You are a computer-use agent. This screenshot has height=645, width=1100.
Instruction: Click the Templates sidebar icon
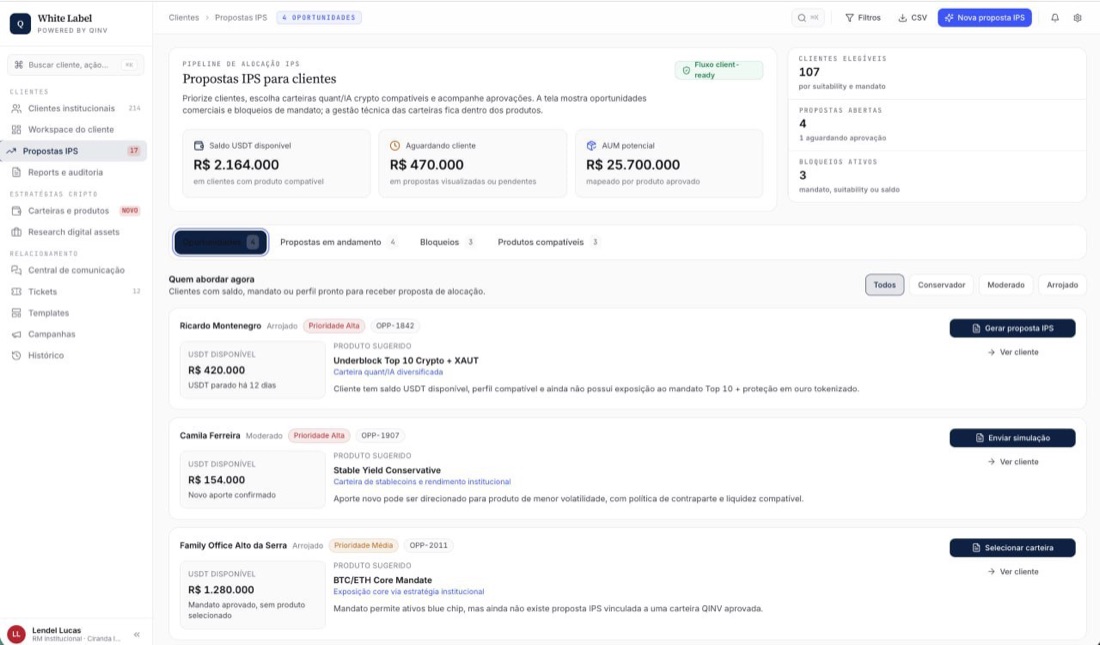(16, 313)
